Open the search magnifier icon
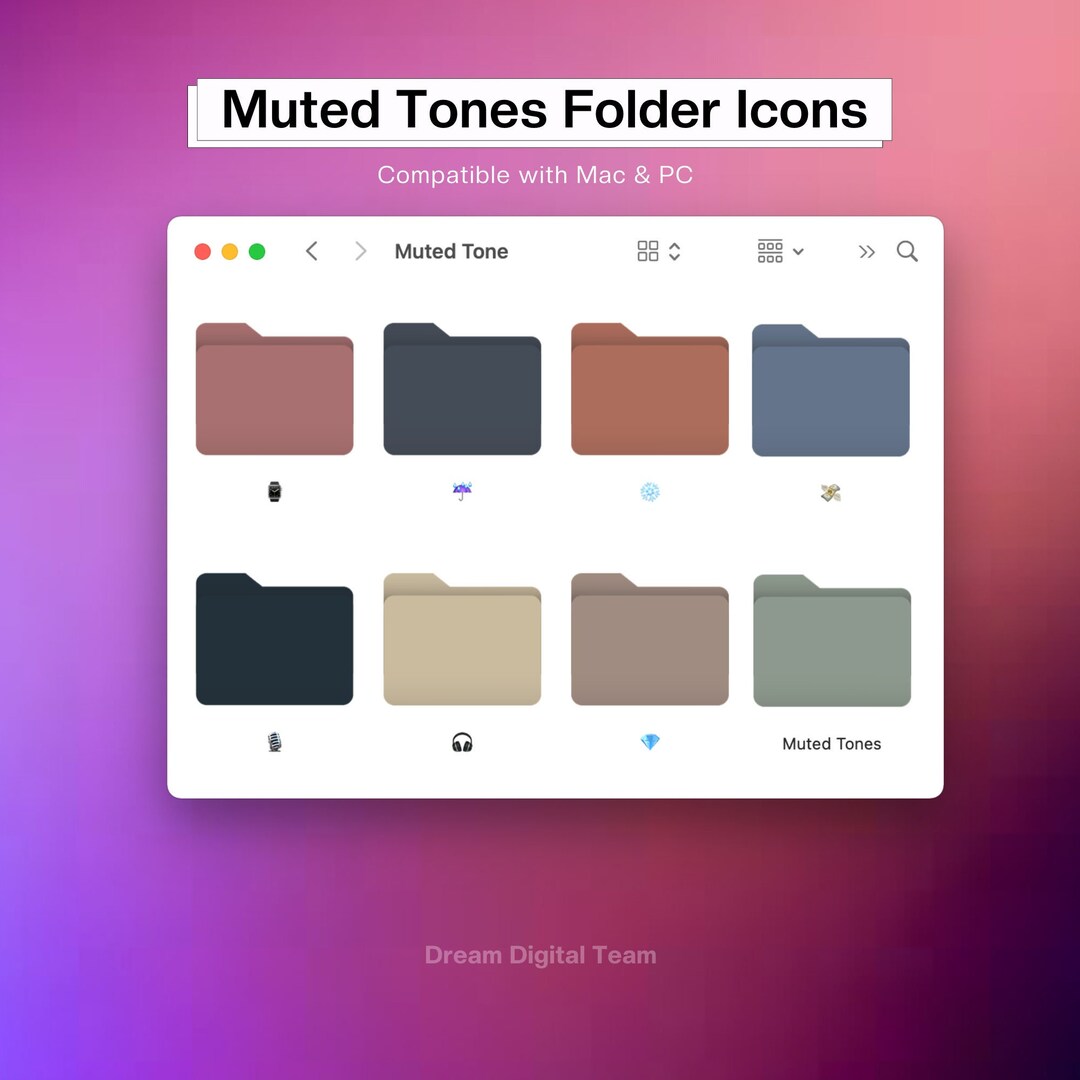 click(x=906, y=251)
